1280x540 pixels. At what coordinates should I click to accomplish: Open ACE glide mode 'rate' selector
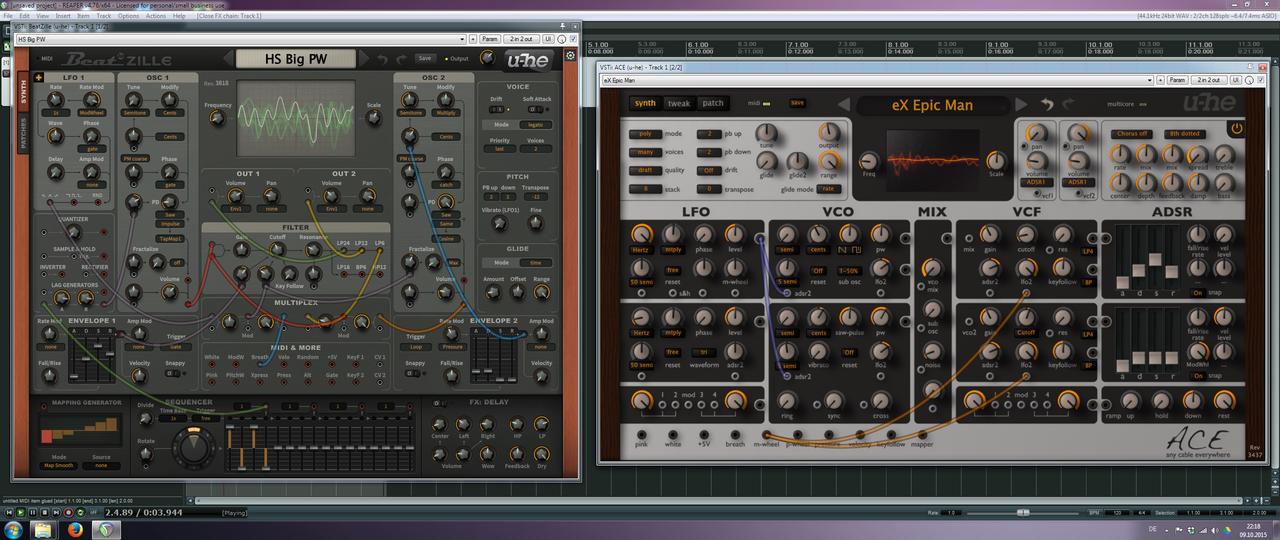[x=828, y=188]
